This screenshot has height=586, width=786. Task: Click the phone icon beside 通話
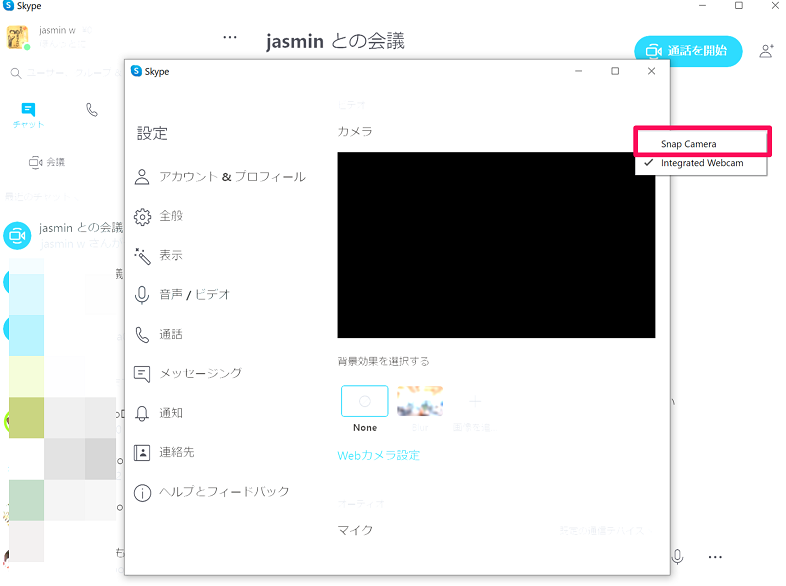coord(142,334)
